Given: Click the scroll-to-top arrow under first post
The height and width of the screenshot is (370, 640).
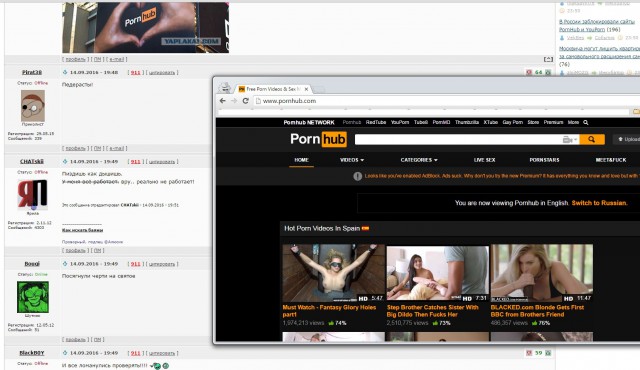Looking at the screenshot, I should (548, 59).
